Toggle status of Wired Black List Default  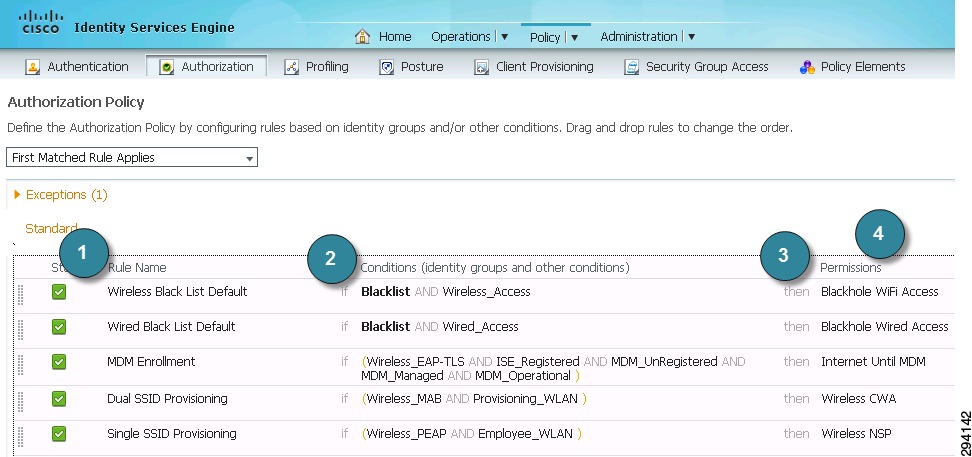pos(59,326)
